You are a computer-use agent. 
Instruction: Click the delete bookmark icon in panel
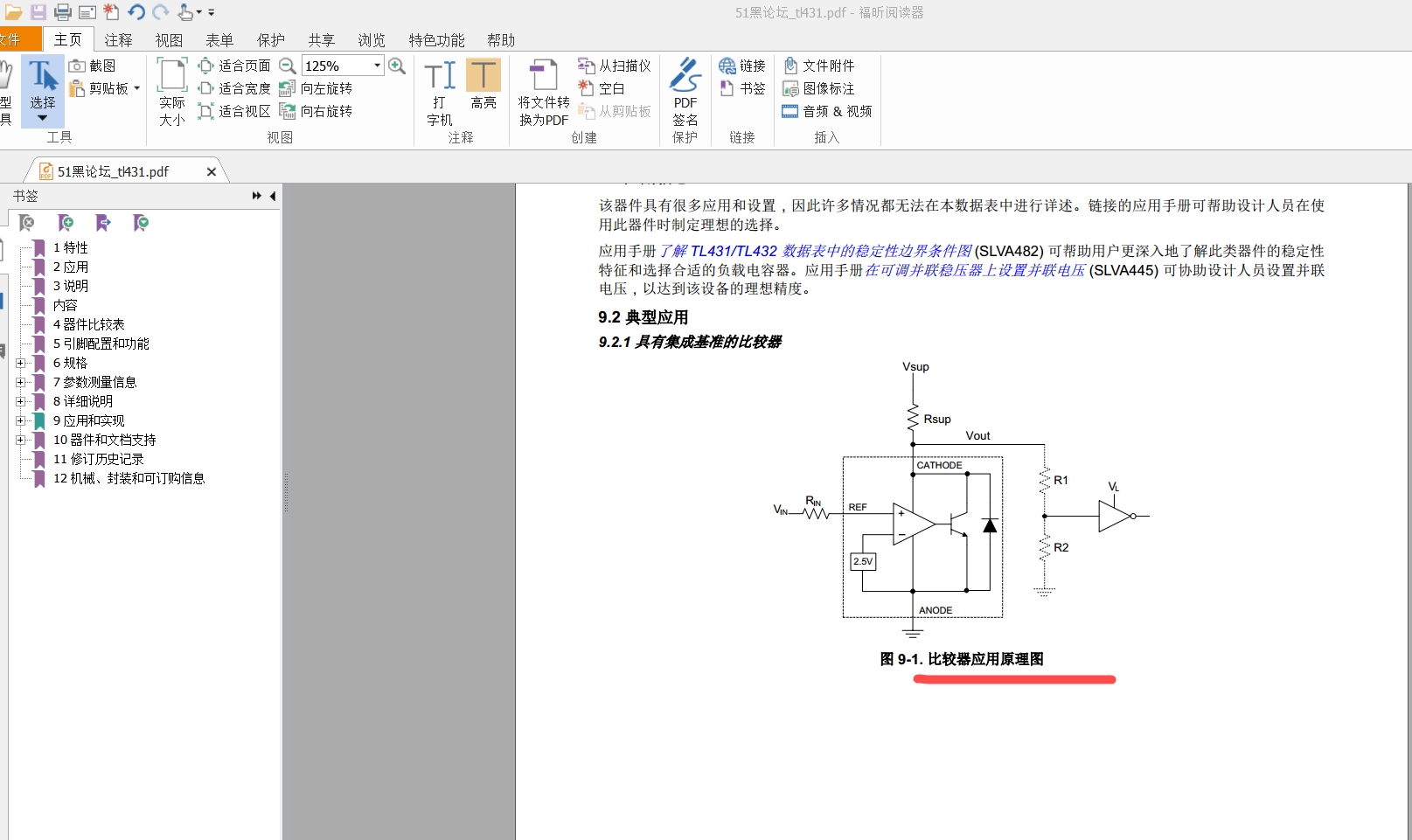coord(26,223)
